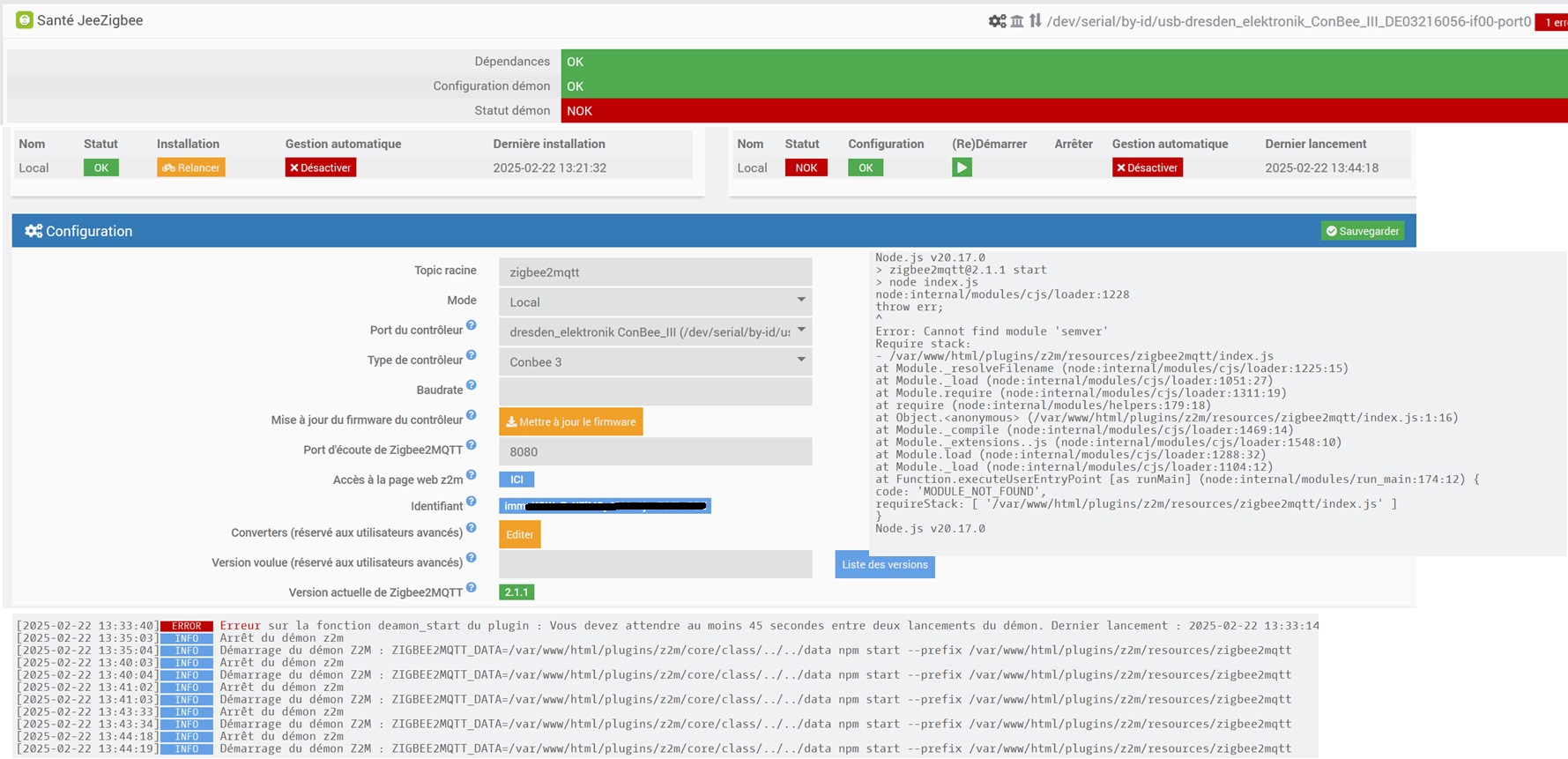Screen dimensions: 1568x759
Task: Click the Topic racine input field
Action: (655, 272)
